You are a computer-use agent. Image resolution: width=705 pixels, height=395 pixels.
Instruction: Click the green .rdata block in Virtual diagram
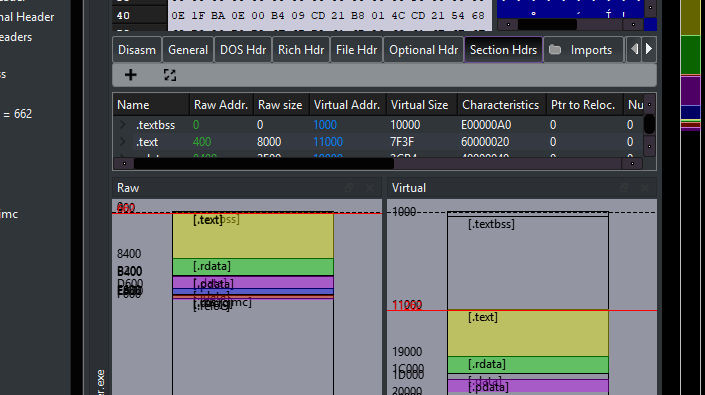[528, 364]
